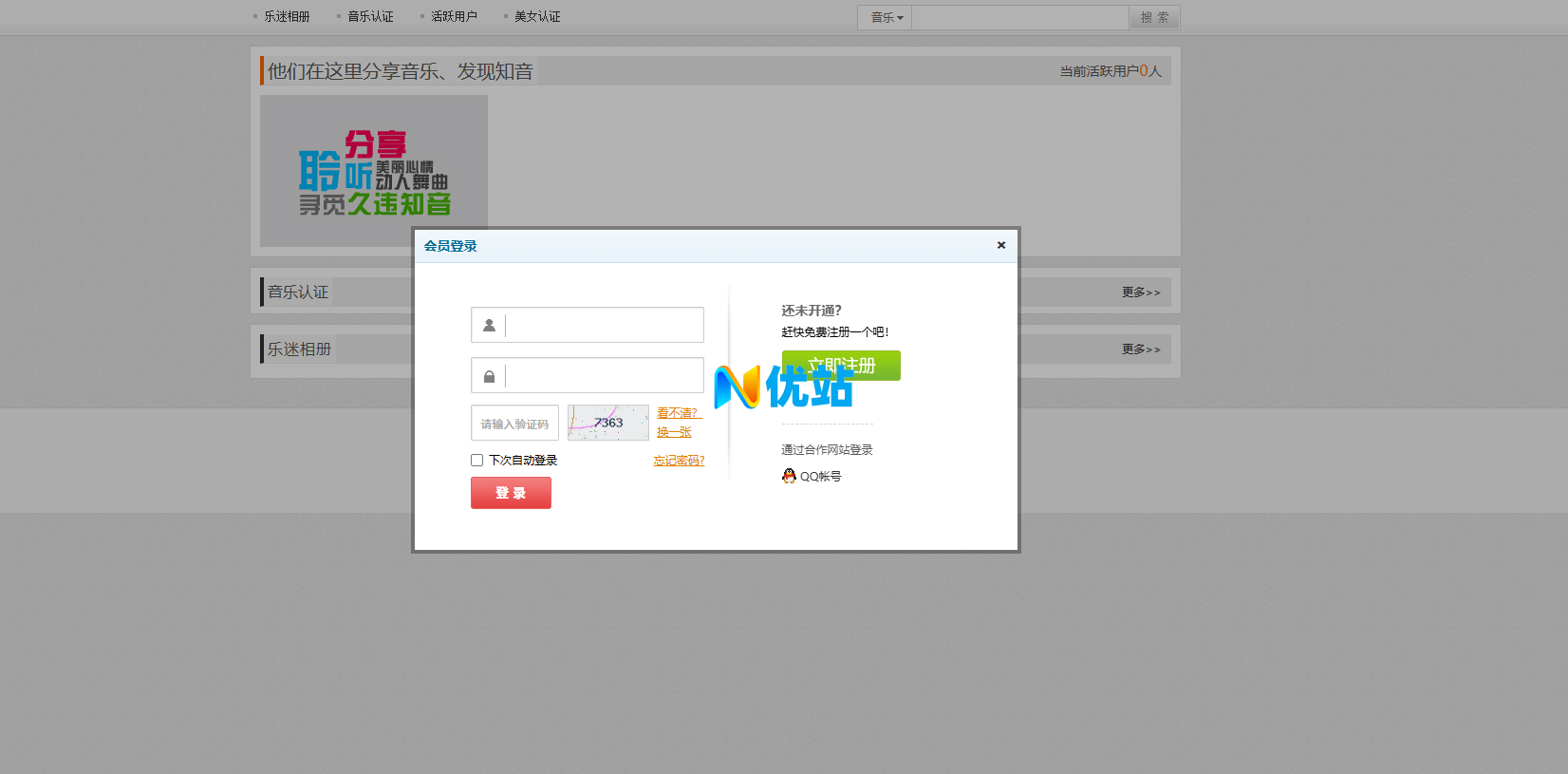The image size is (1568, 774).
Task: Click the user icon in username field
Action: [x=489, y=326]
